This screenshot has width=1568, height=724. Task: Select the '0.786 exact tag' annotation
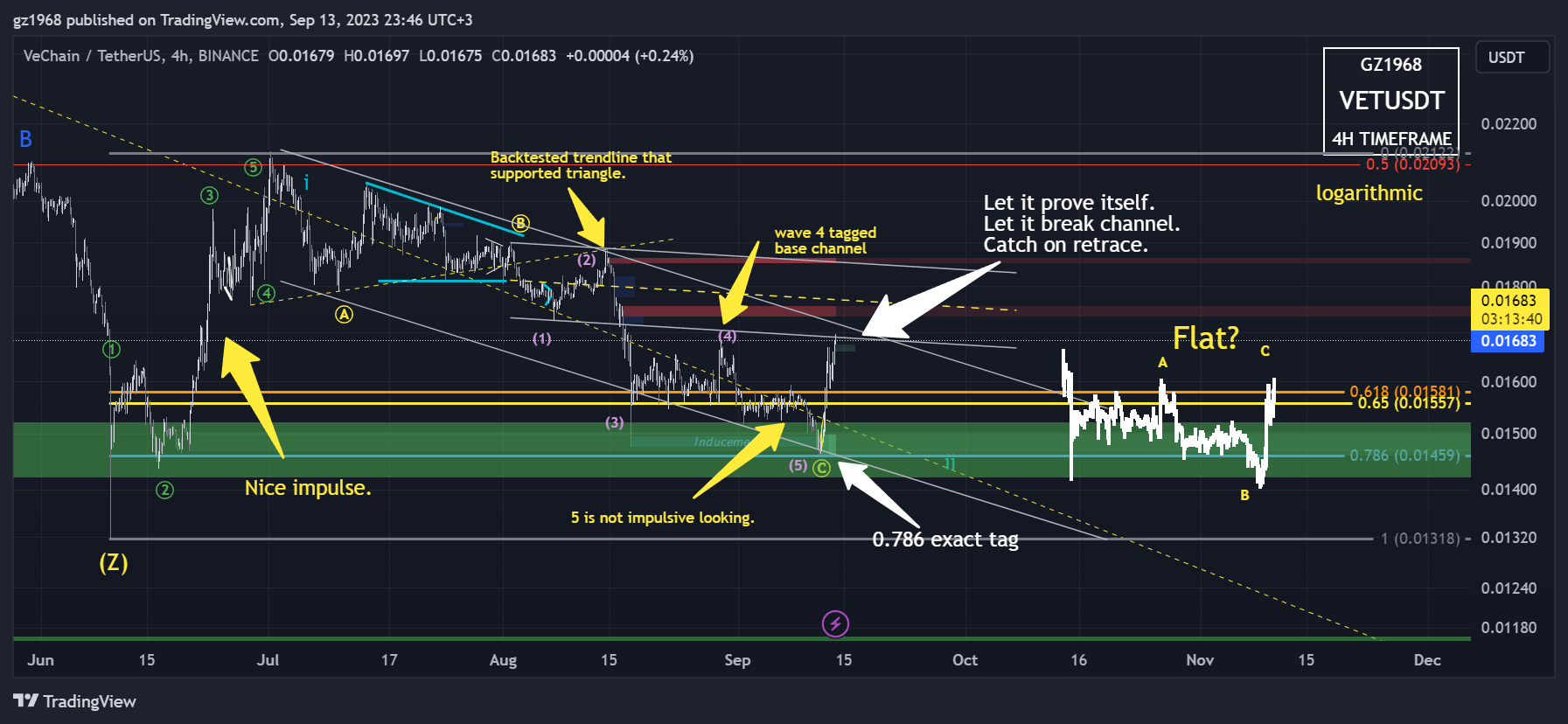point(945,540)
